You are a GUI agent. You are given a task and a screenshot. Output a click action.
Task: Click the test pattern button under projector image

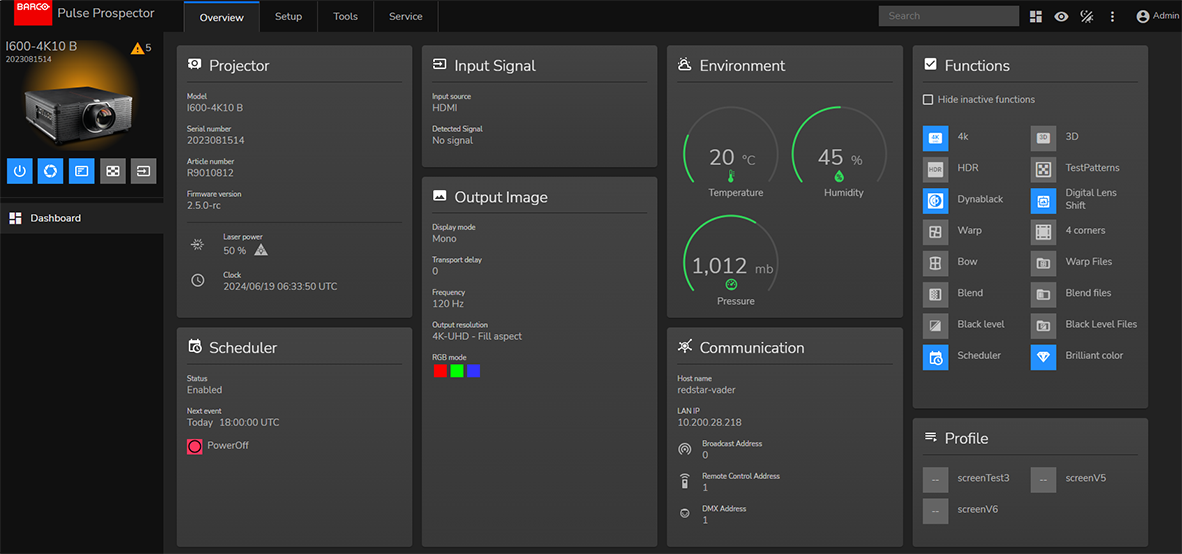113,171
